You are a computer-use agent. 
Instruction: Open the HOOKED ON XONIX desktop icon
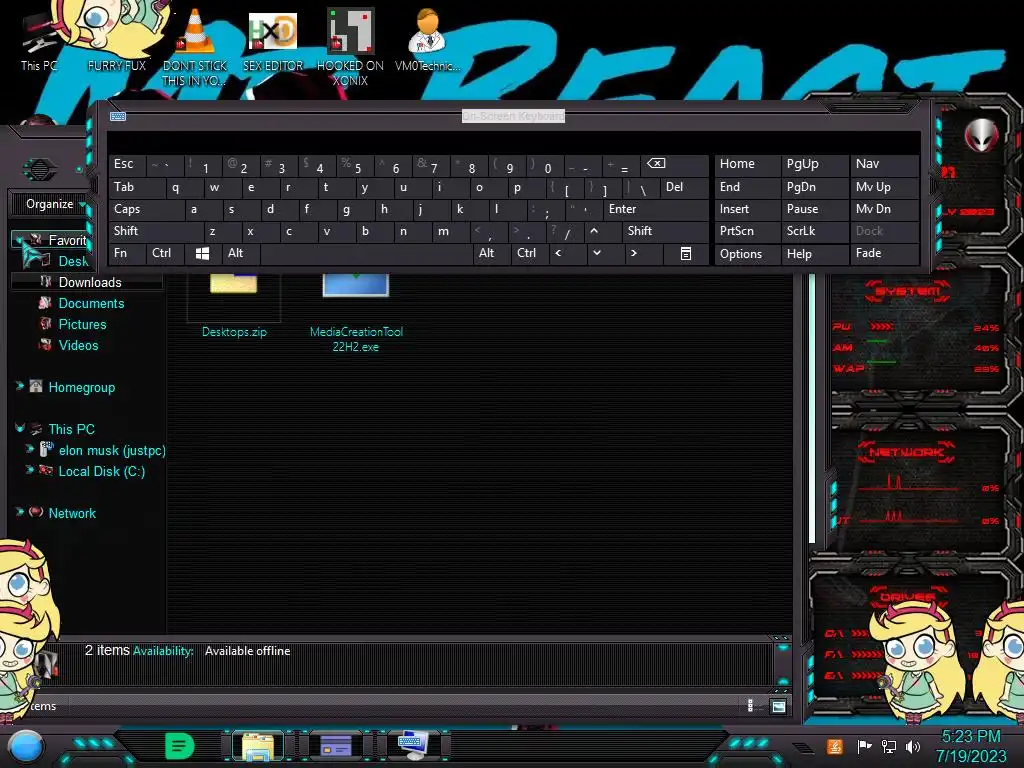coord(350,47)
